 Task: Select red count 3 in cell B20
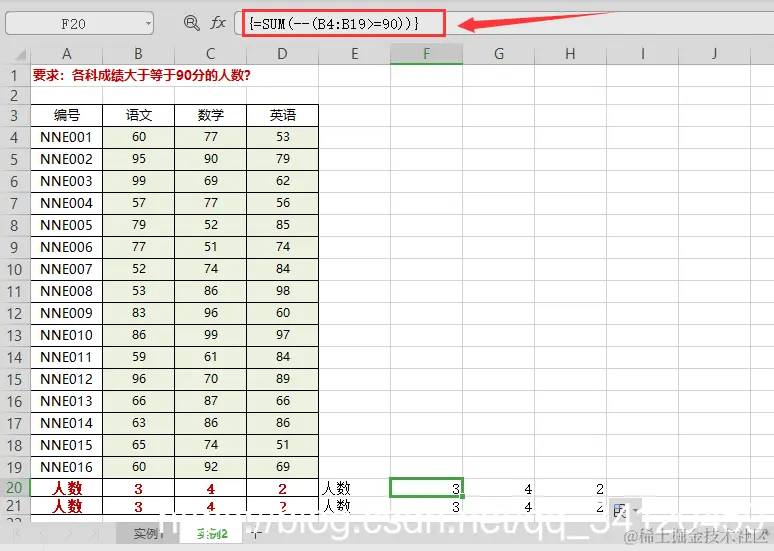point(139,488)
